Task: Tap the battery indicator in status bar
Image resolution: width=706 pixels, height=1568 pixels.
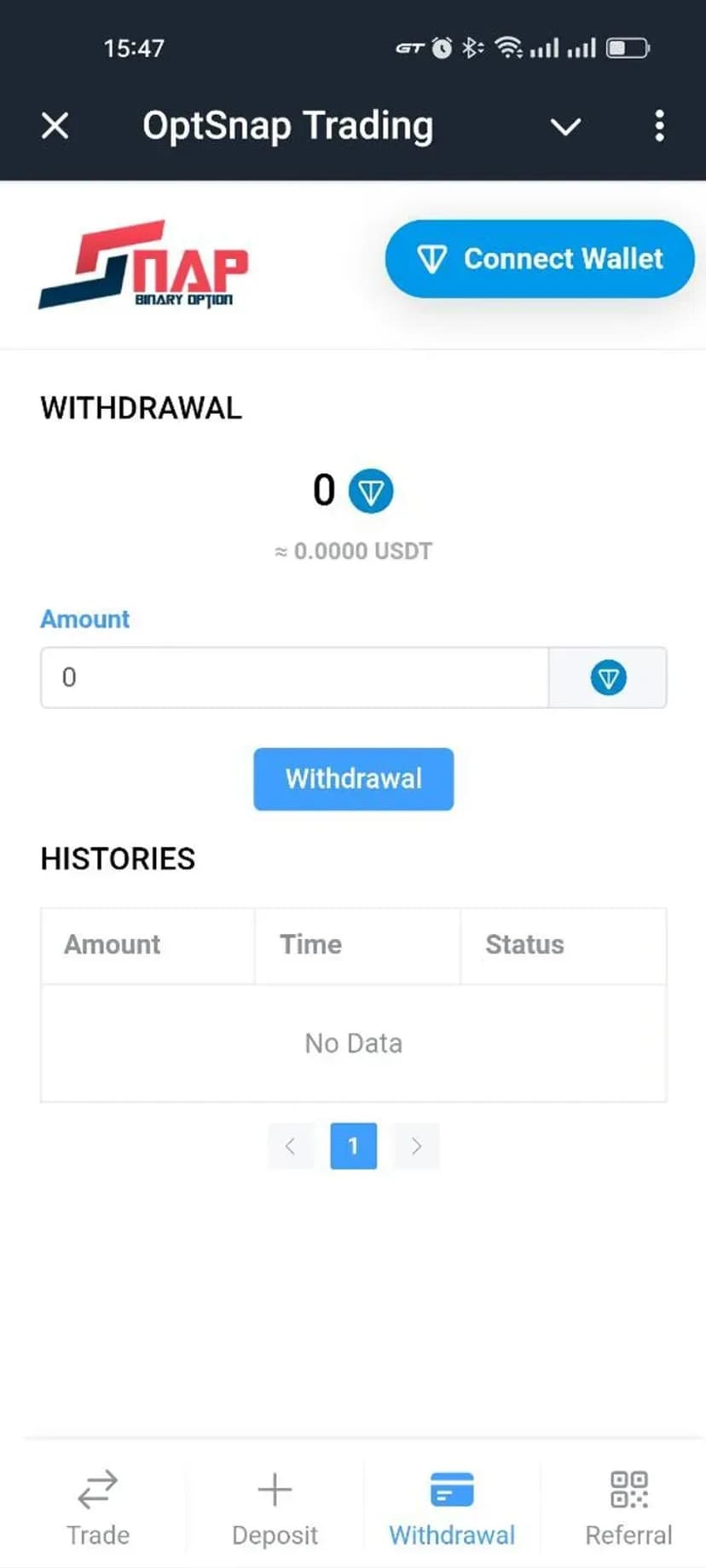Action: (628, 48)
